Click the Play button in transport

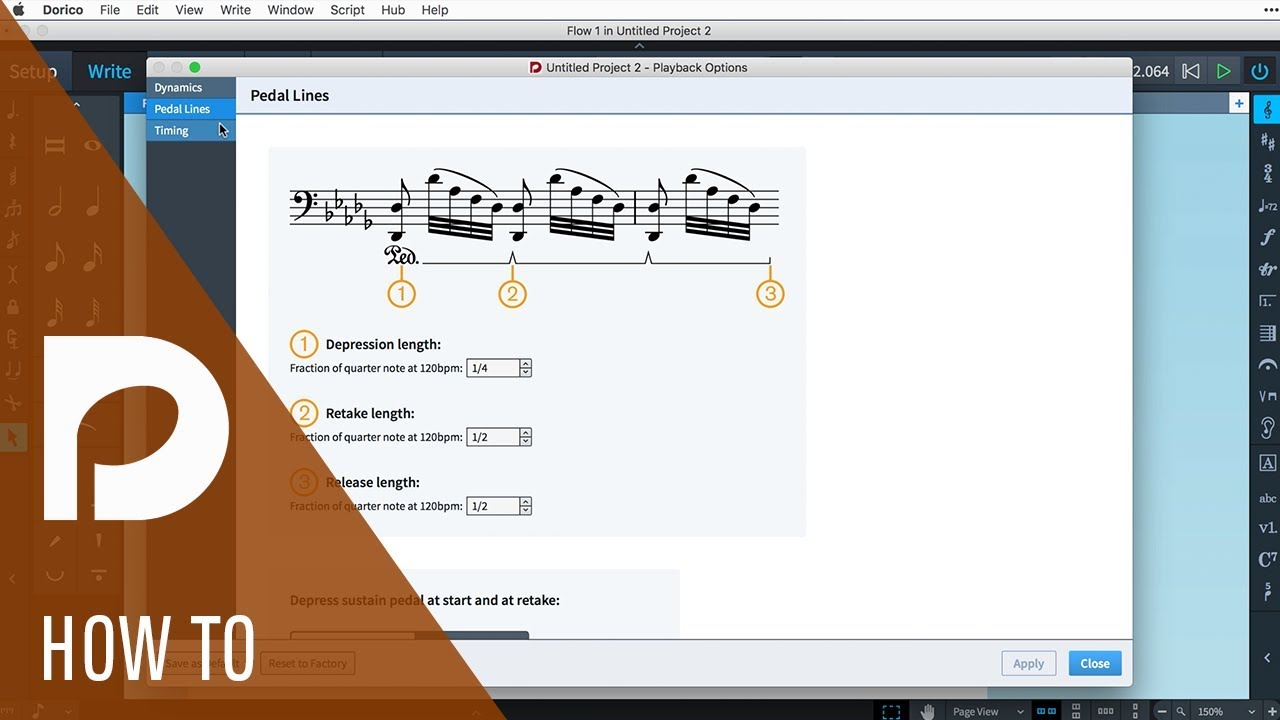coord(1223,71)
